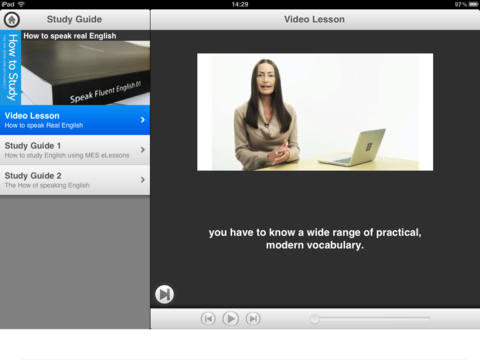The width and height of the screenshot is (480, 360).
Task: Open Study Guide 2 row chevron
Action: click(143, 180)
